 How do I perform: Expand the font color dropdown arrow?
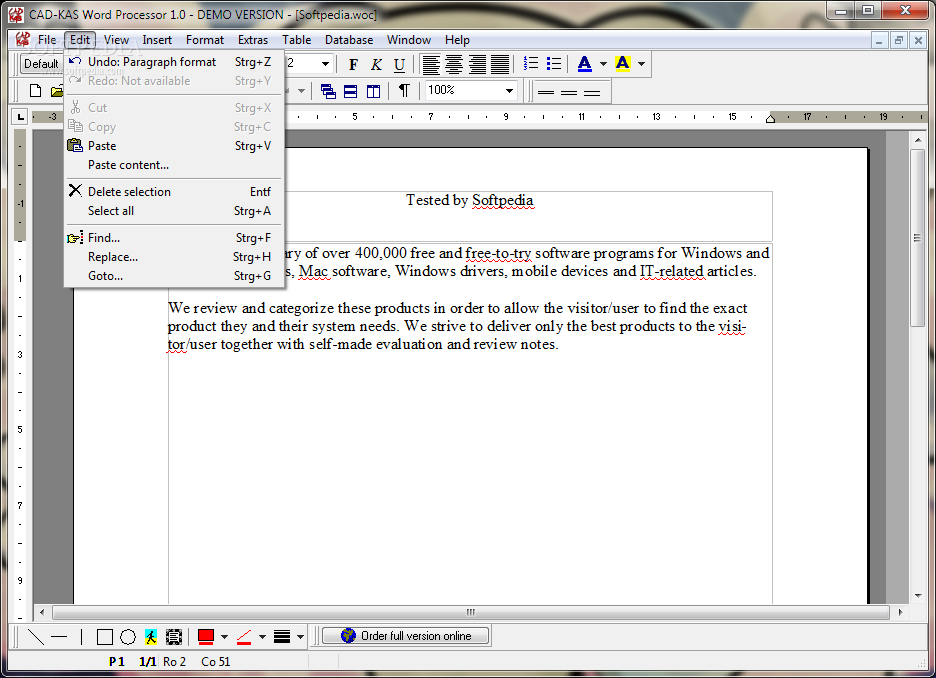click(603, 64)
